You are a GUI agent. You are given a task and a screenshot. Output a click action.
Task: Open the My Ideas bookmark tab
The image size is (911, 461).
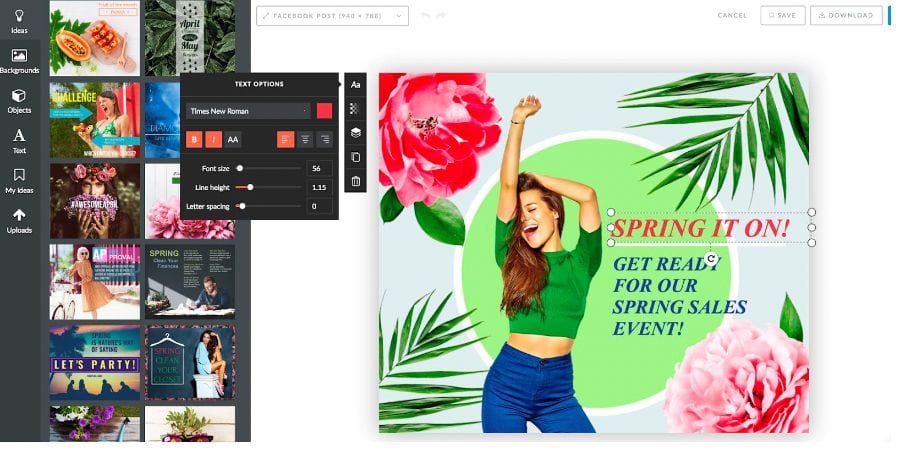tap(19, 181)
